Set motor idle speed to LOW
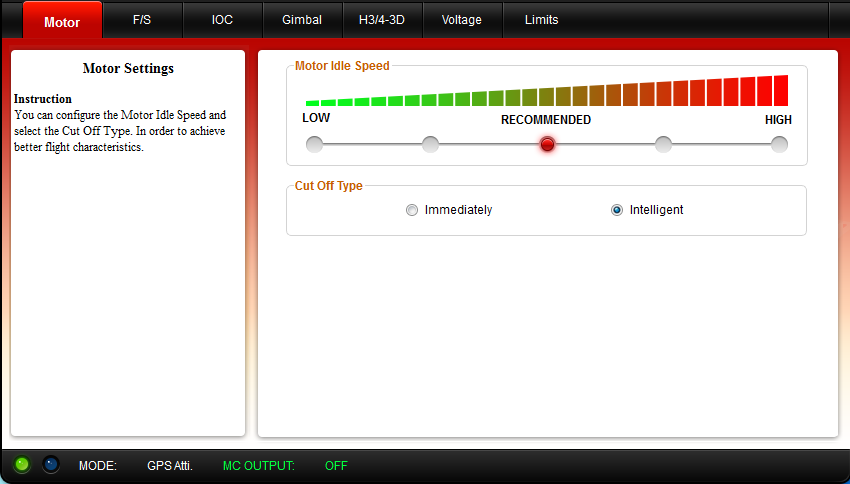This screenshot has width=850, height=484. 315,144
